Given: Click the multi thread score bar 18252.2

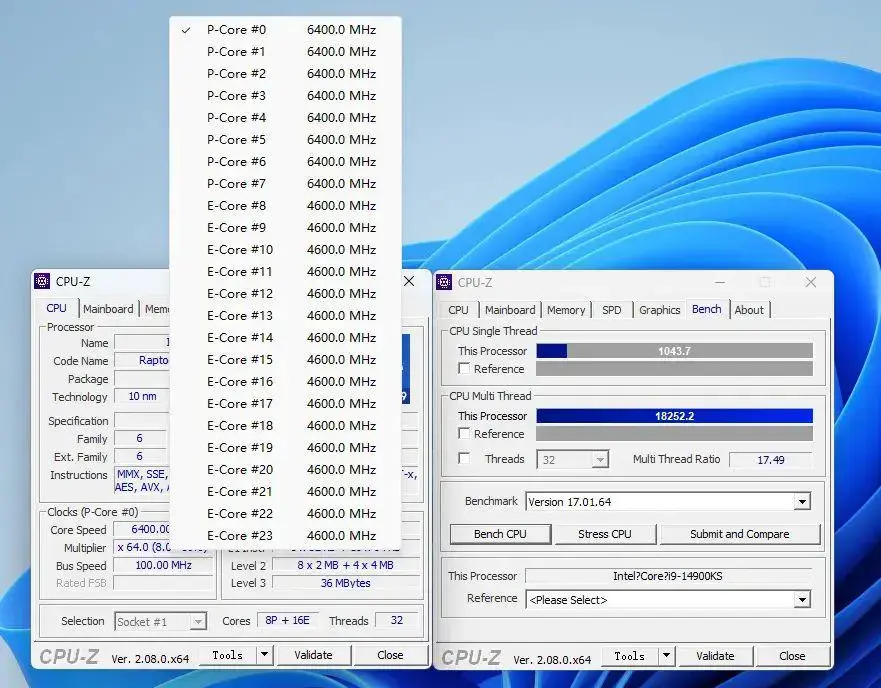Looking at the screenshot, I should [674, 416].
